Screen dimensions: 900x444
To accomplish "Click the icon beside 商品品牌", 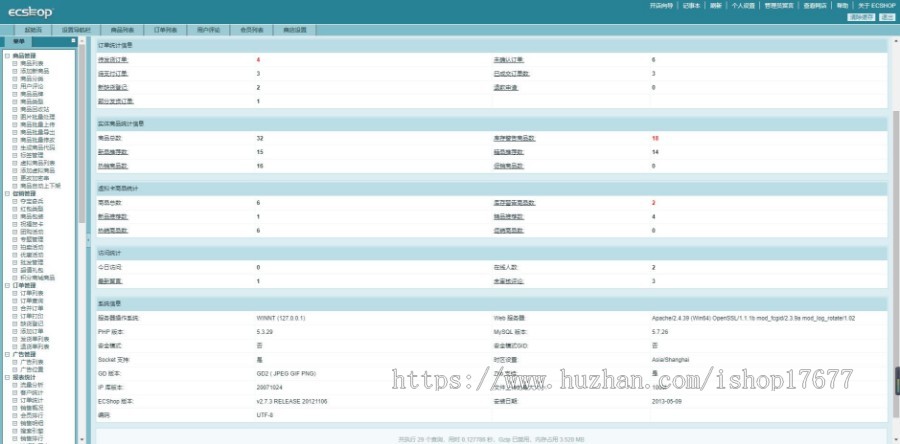I will click(x=15, y=94).
